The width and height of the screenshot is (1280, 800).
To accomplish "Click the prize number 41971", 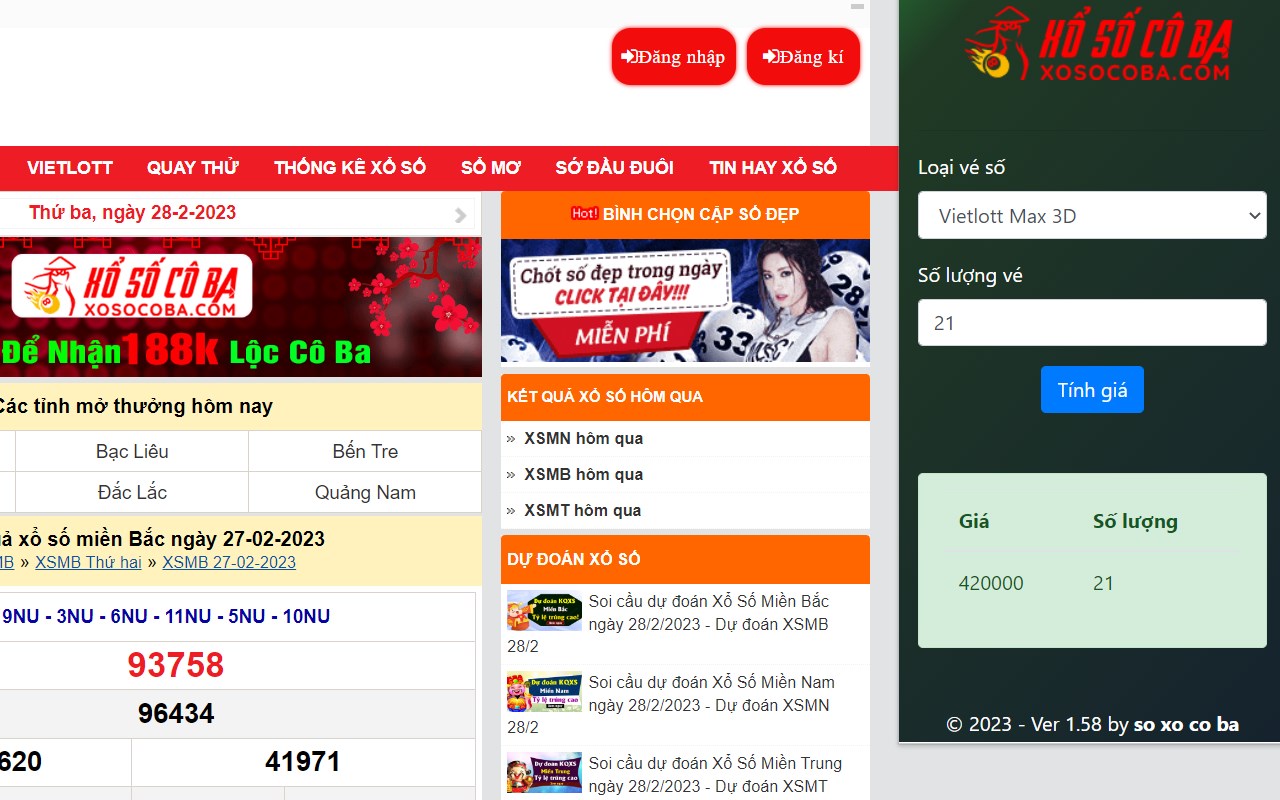I will 303,762.
